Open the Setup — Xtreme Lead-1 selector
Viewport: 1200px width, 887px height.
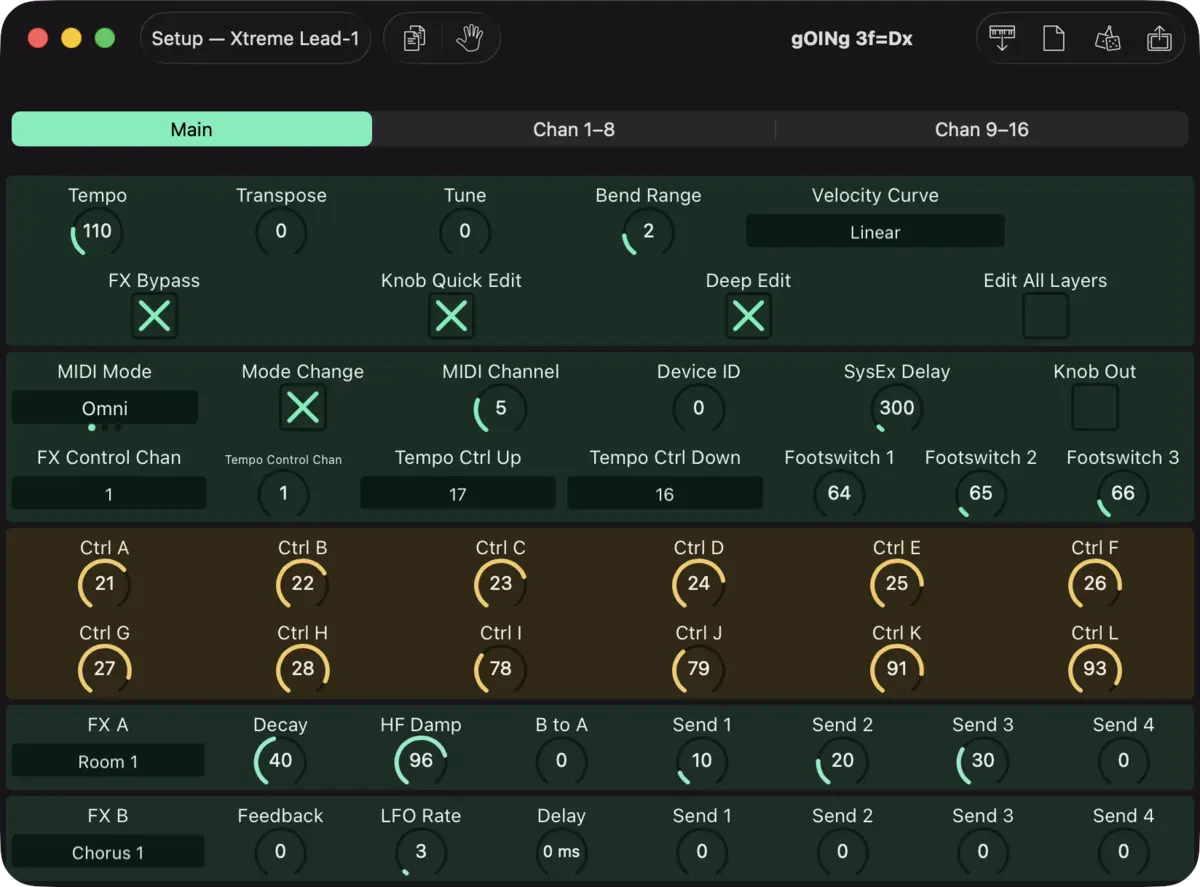pyautogui.click(x=255, y=39)
